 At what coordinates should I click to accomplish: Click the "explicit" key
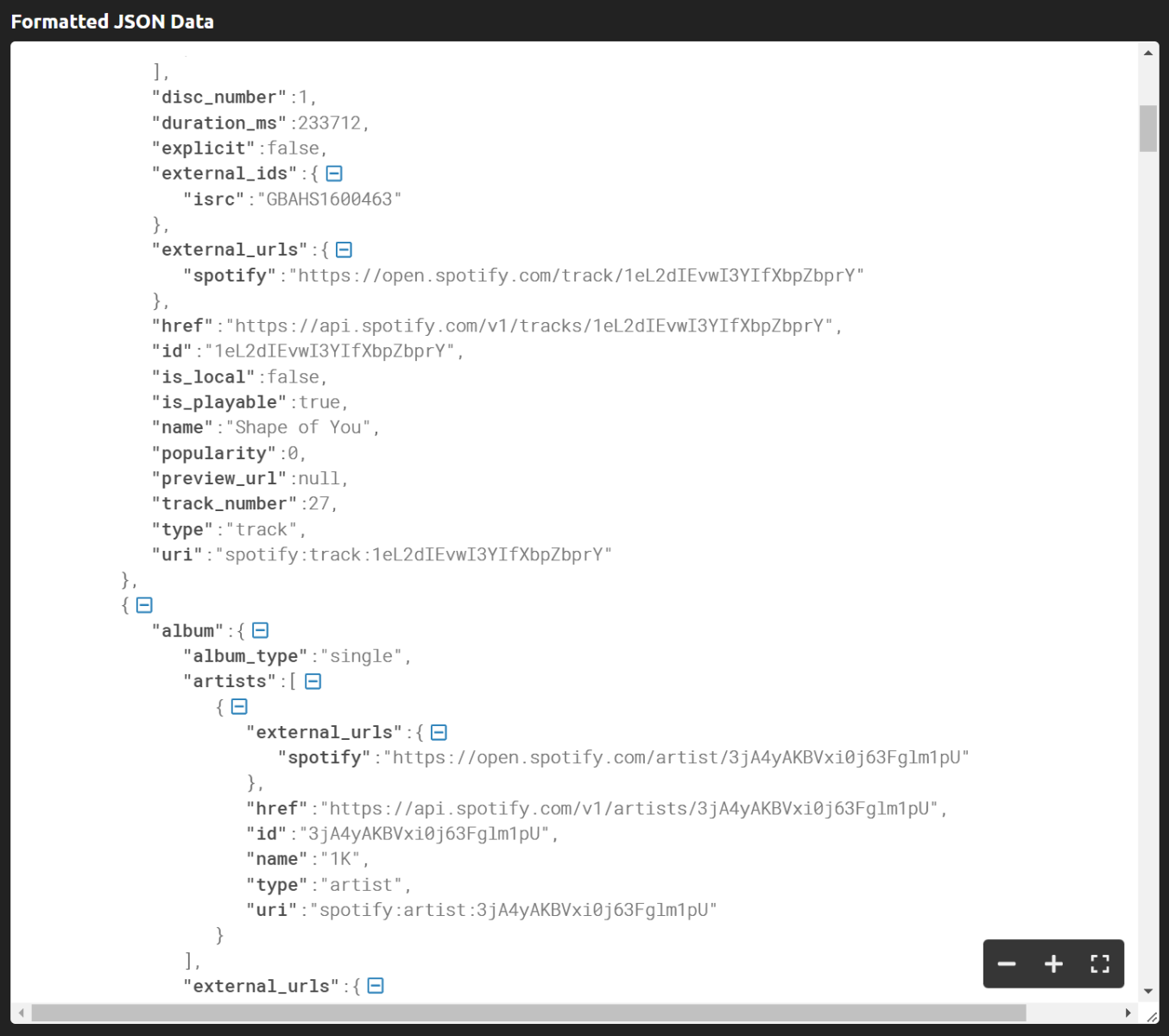pos(204,148)
